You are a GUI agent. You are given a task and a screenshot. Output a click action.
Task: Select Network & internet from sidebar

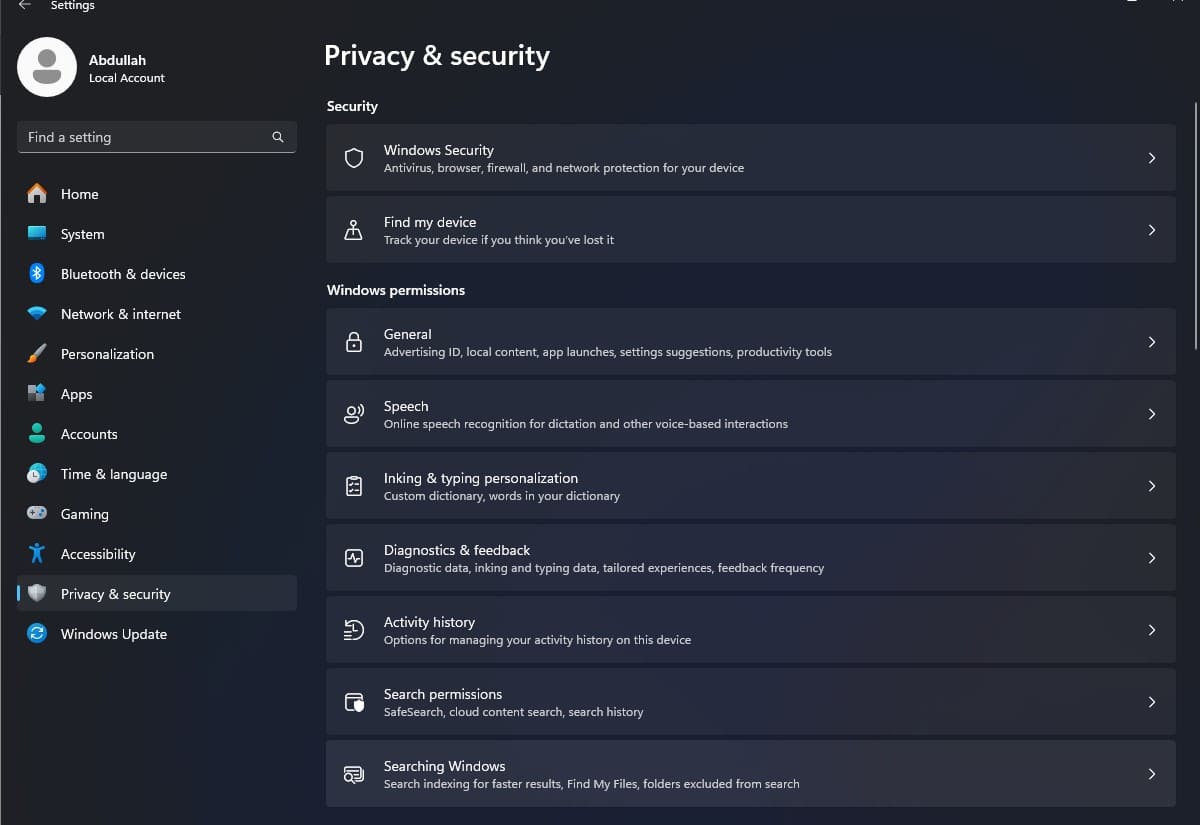click(120, 314)
